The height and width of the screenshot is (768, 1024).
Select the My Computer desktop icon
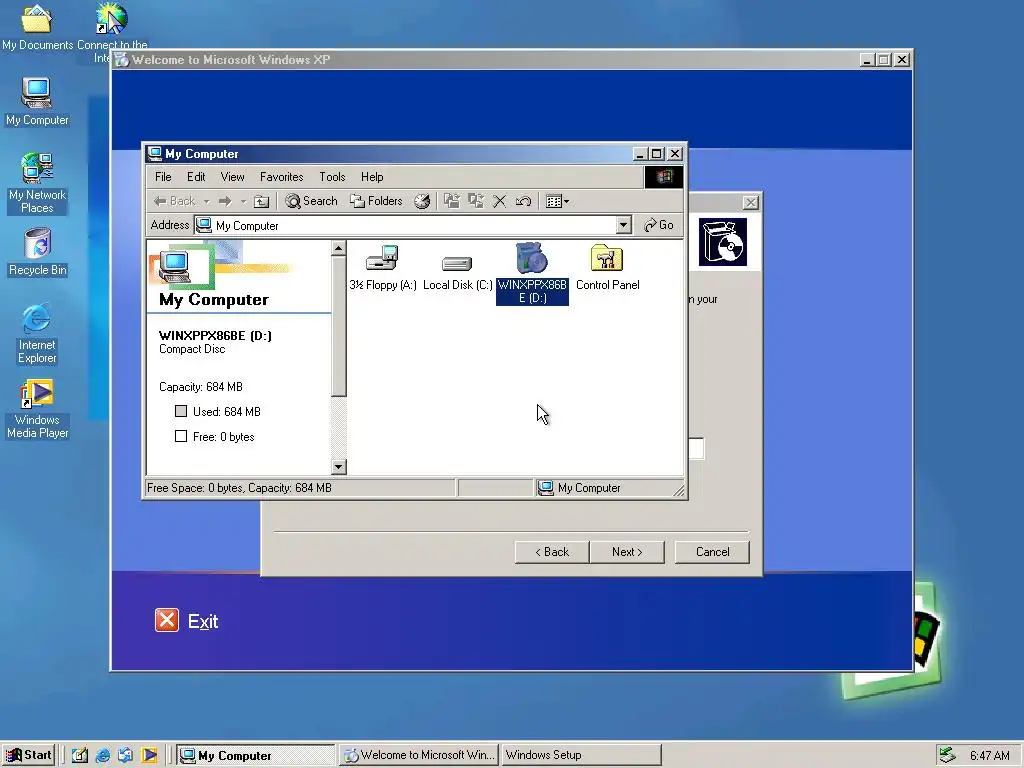(x=37, y=101)
